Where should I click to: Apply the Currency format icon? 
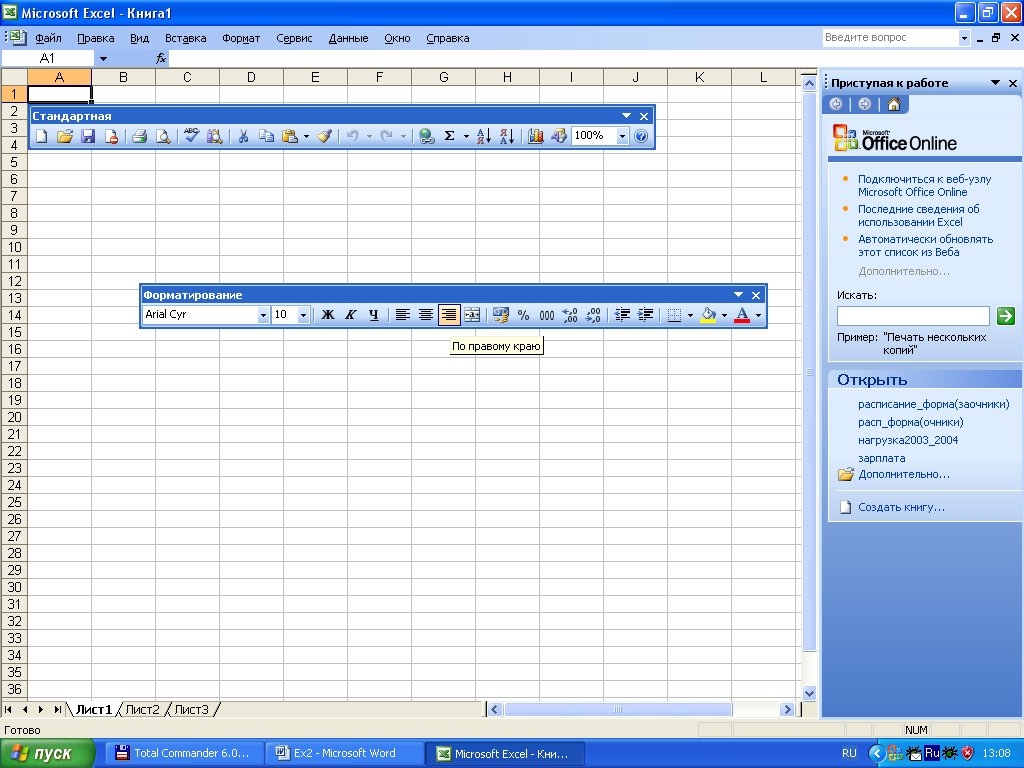(501, 315)
